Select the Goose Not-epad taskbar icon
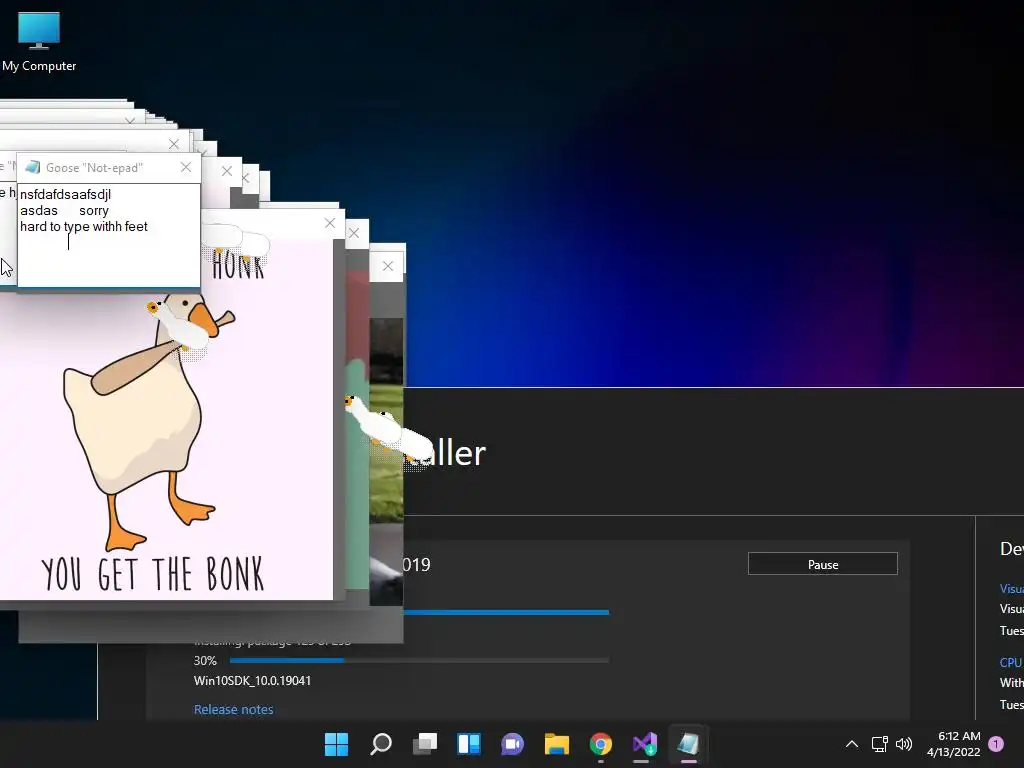 pyautogui.click(x=688, y=744)
